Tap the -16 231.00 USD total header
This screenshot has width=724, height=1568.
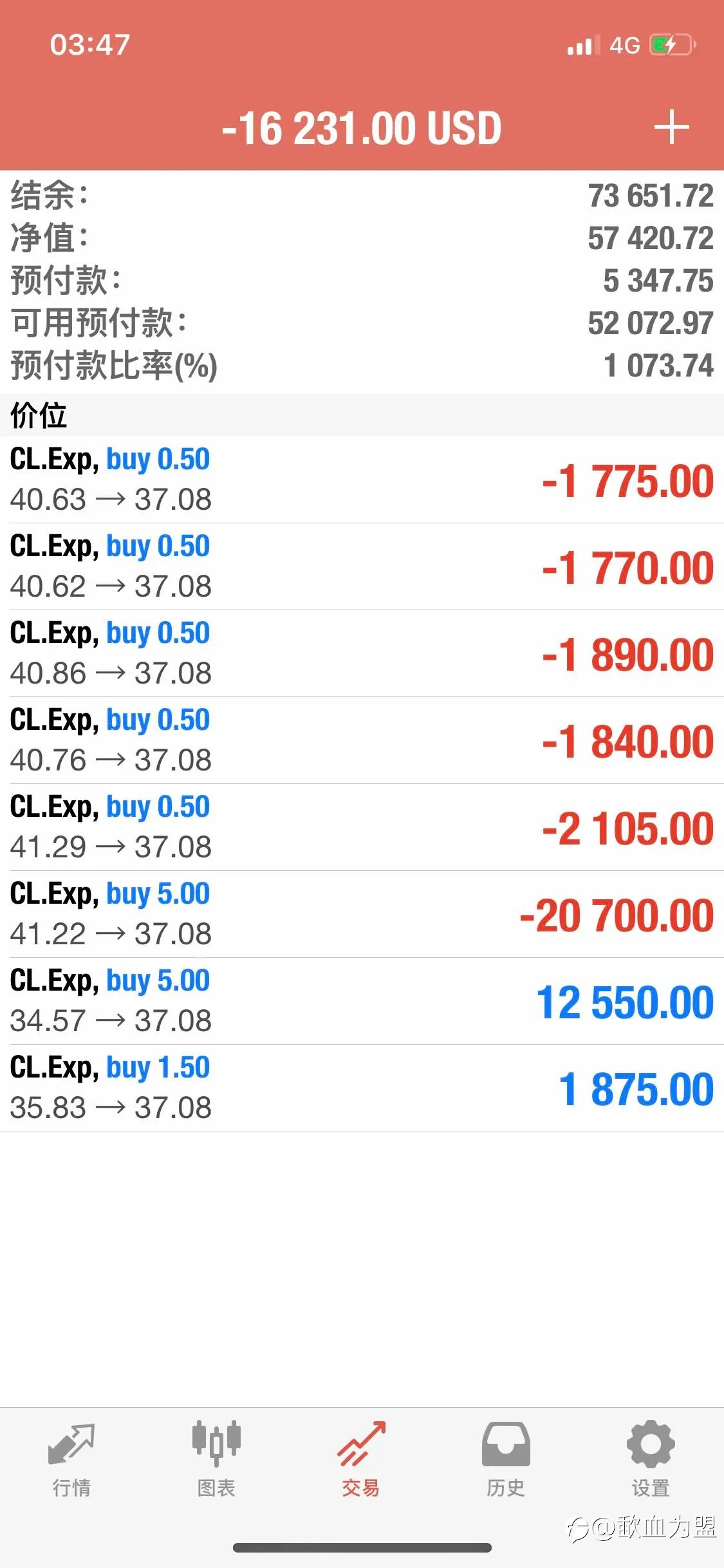(x=361, y=128)
